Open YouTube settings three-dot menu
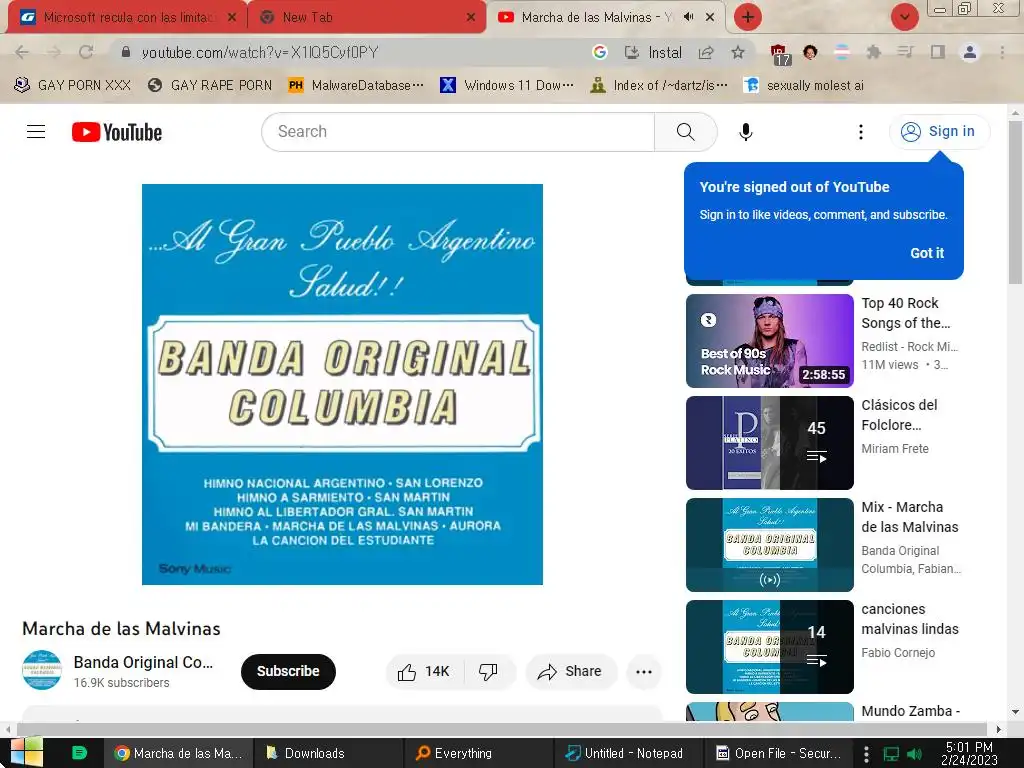The width and height of the screenshot is (1024, 768). click(861, 132)
